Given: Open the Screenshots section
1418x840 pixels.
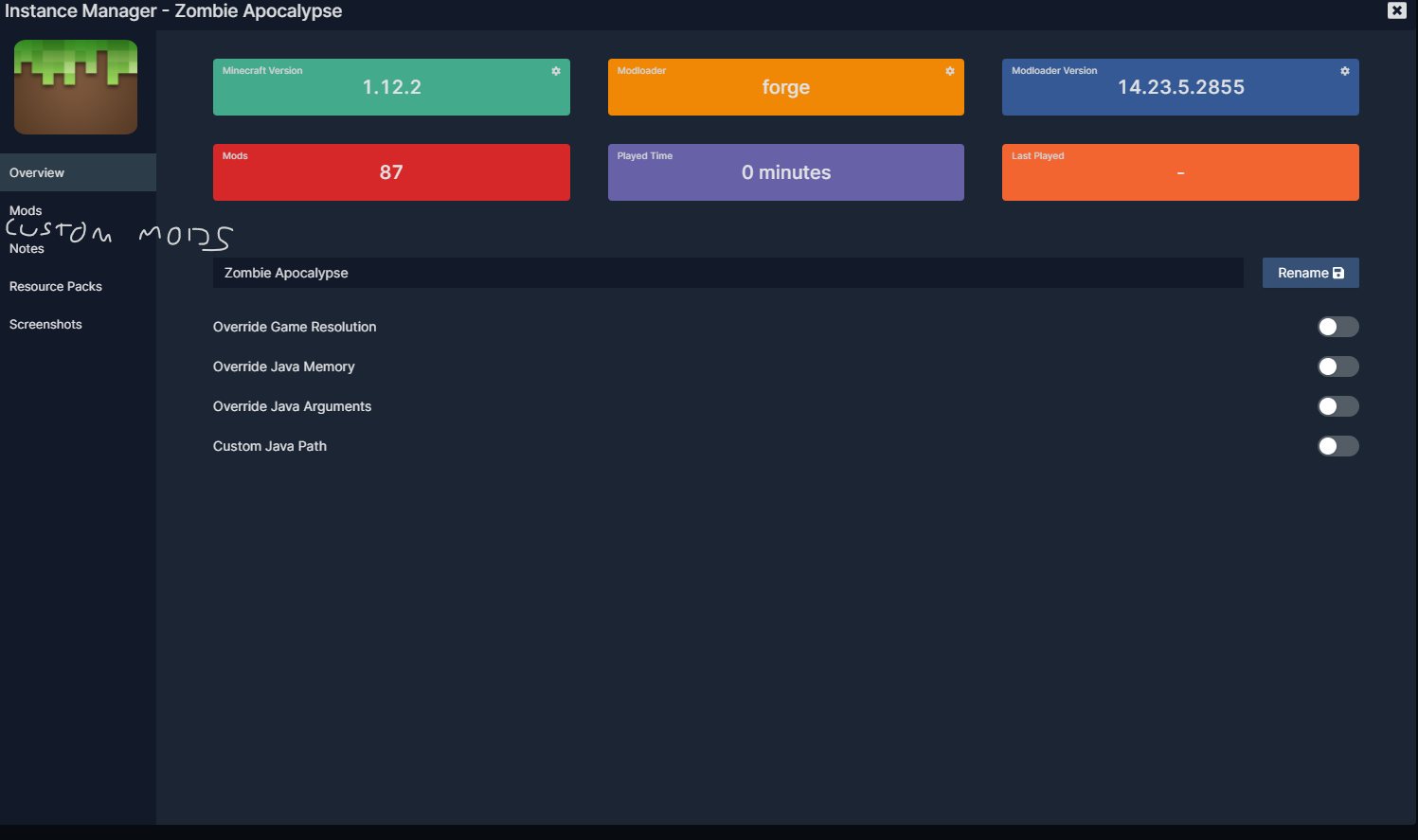Looking at the screenshot, I should click(x=45, y=324).
